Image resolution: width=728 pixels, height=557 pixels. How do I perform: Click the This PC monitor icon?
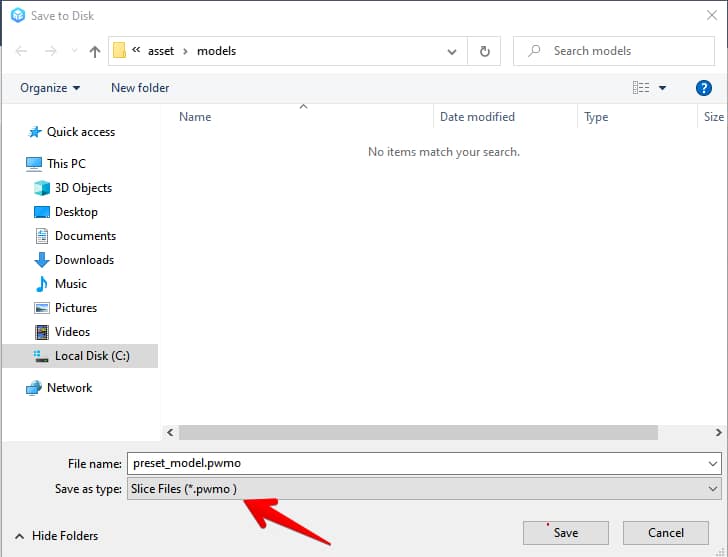pos(34,164)
